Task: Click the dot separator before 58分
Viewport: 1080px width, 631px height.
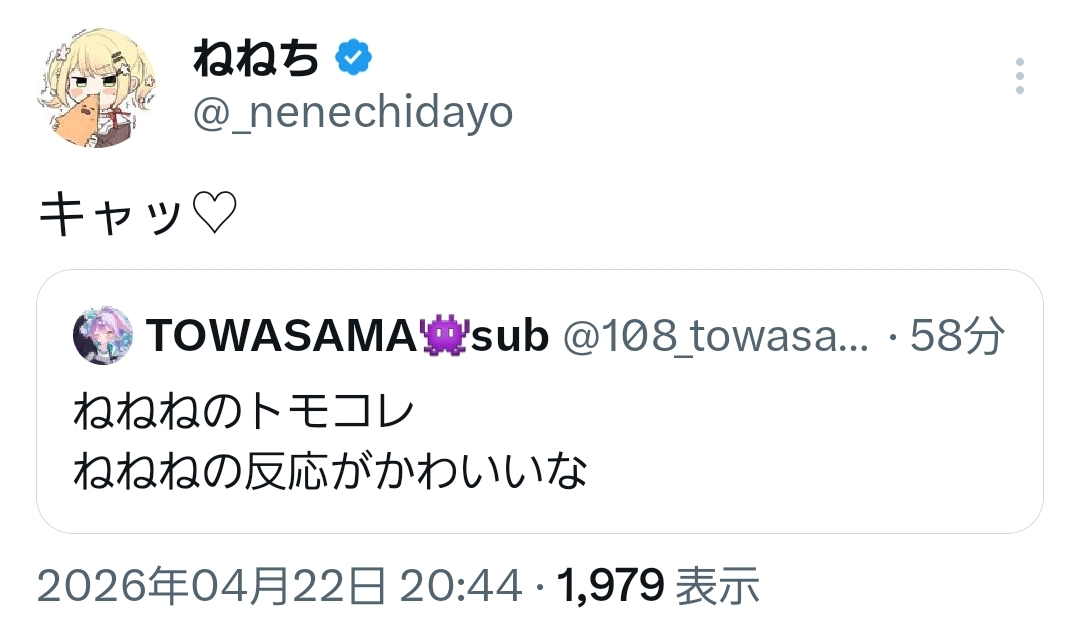Action: (891, 340)
